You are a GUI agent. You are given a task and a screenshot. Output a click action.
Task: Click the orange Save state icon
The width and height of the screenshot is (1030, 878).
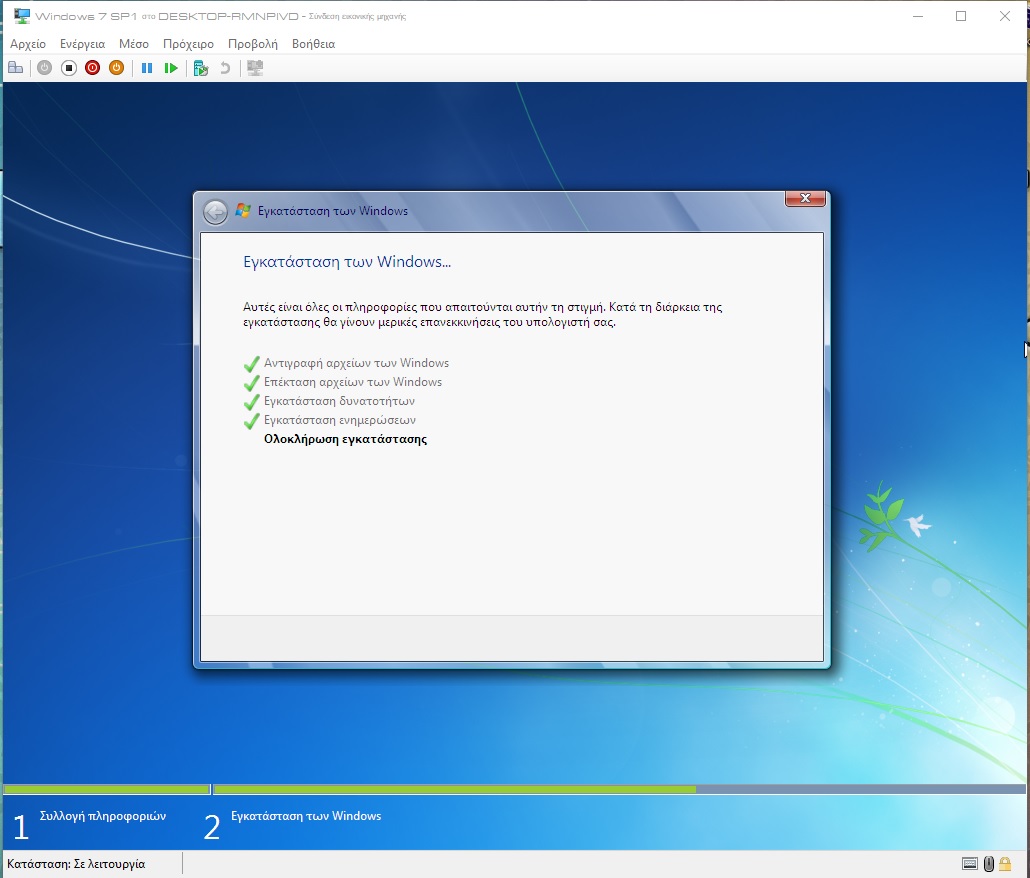pos(116,68)
